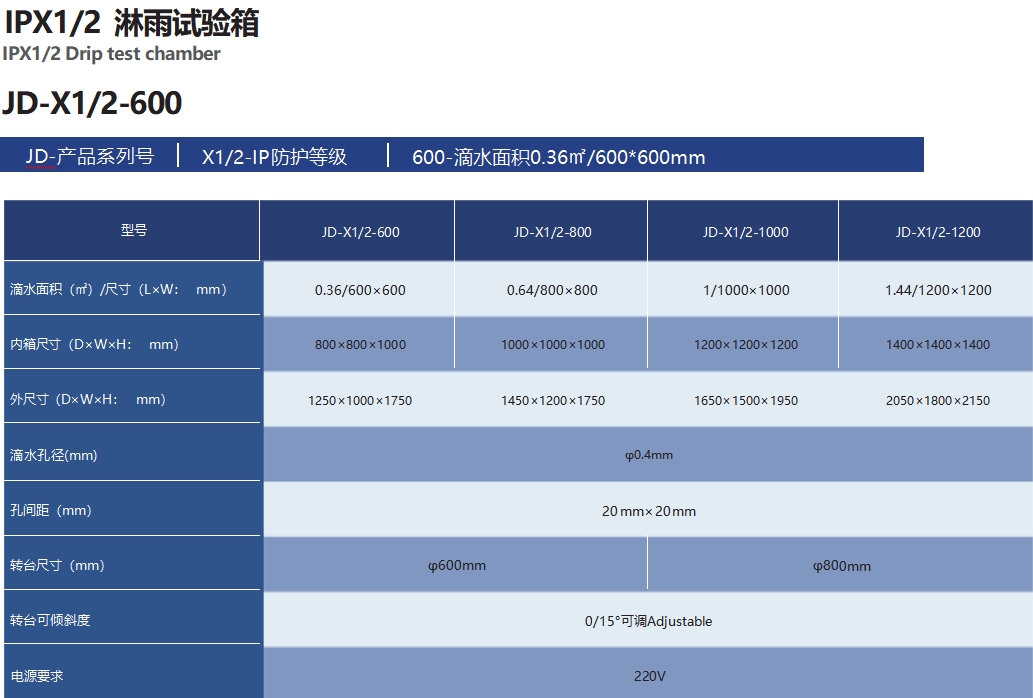1033x698 pixels.
Task: Select the 转台可倾斜度 row label
Action: pos(50,620)
